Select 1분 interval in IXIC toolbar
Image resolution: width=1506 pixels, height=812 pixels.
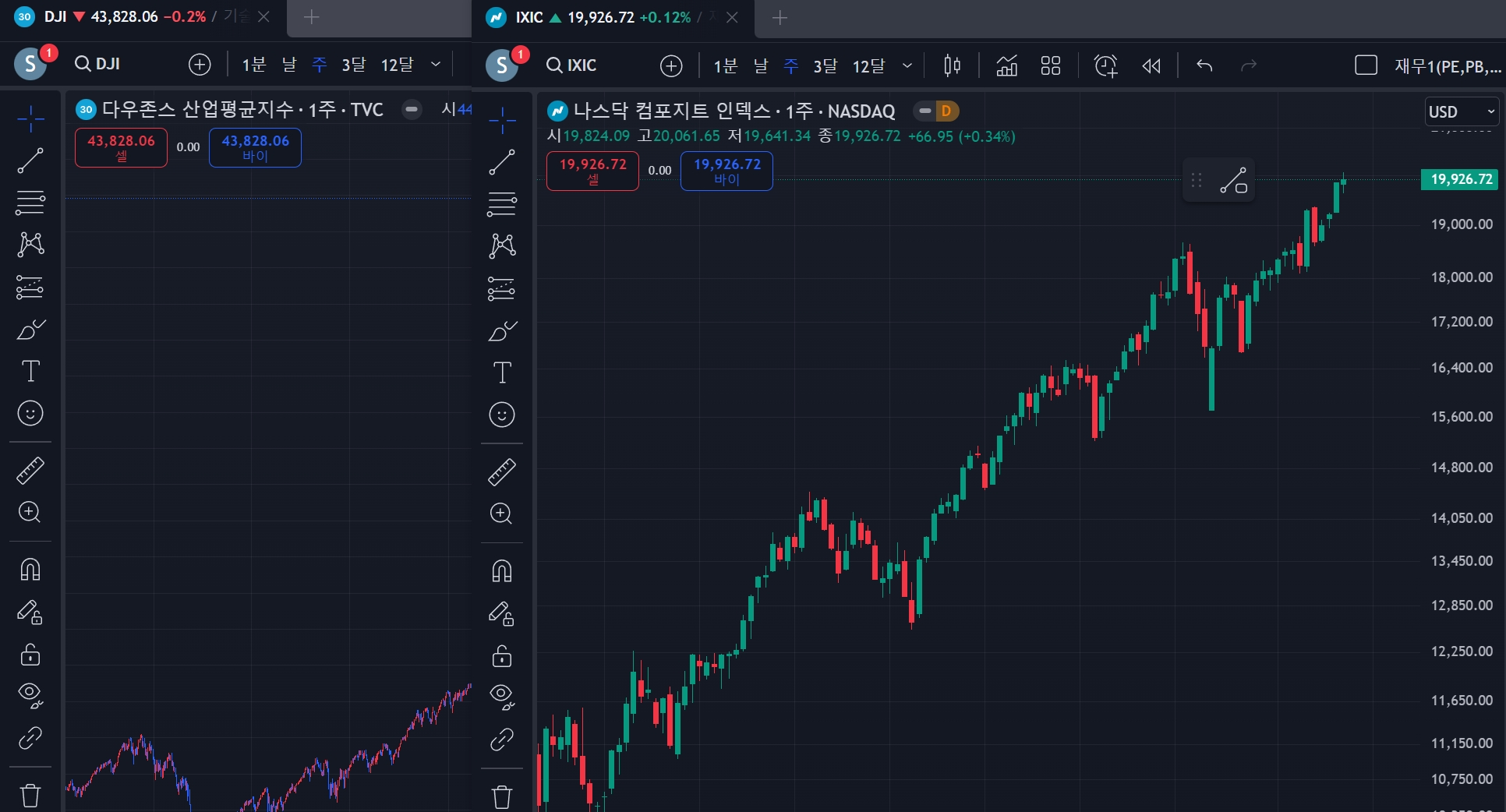(726, 65)
